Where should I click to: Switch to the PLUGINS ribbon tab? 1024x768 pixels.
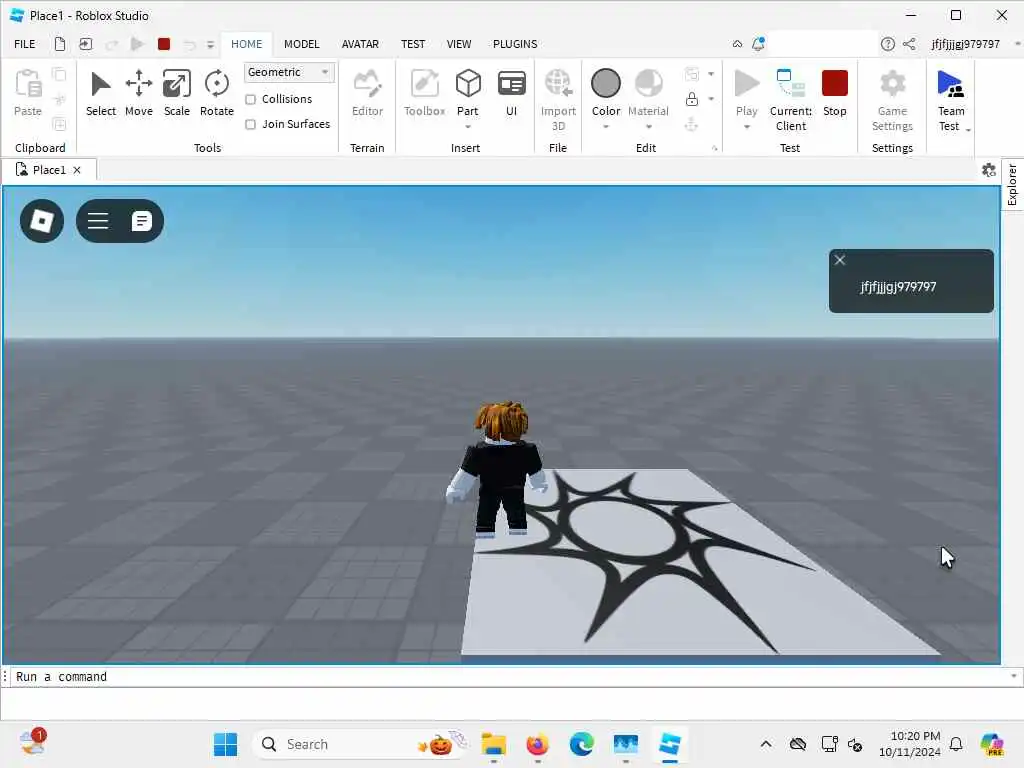click(515, 44)
